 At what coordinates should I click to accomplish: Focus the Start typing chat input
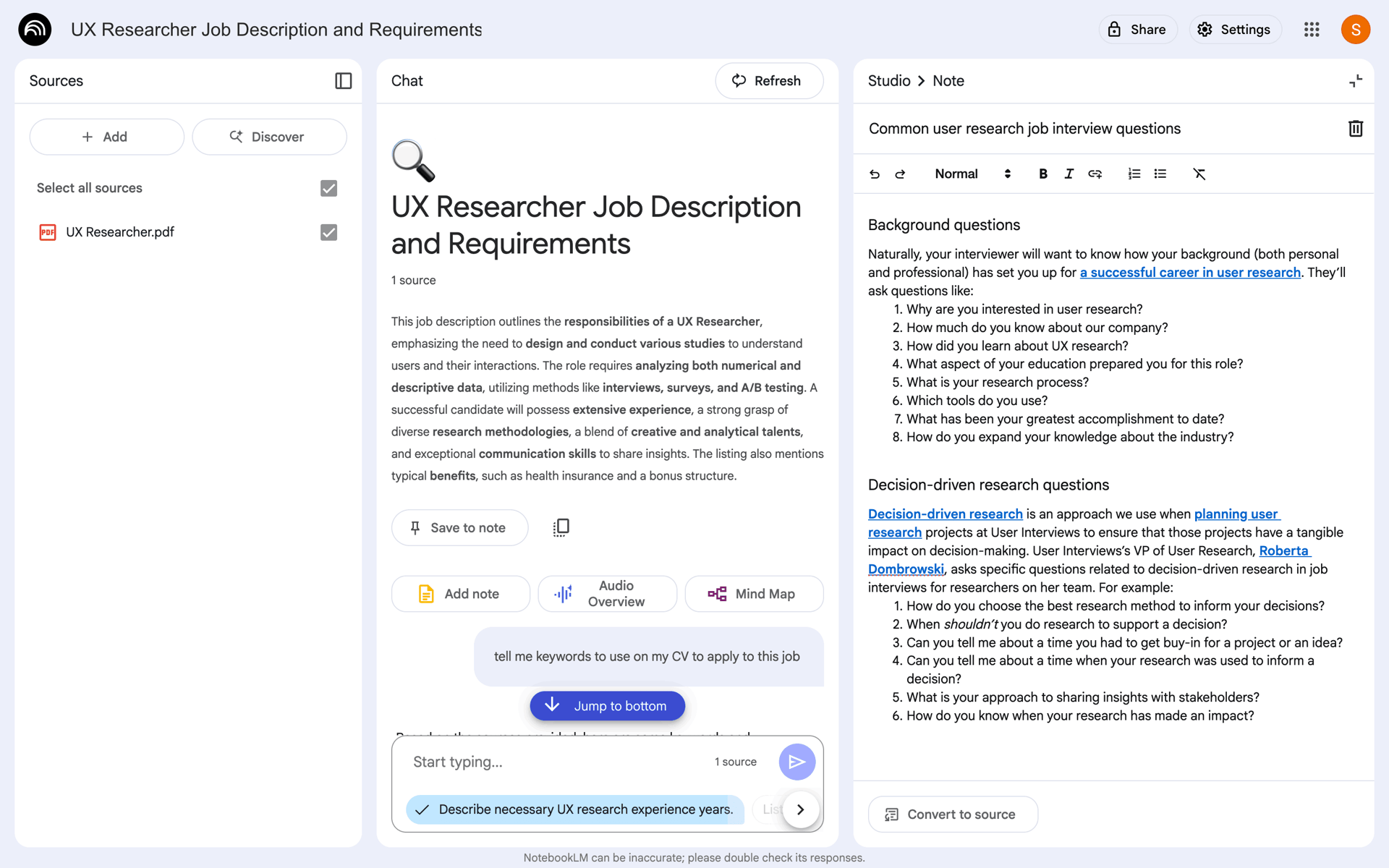(x=557, y=762)
